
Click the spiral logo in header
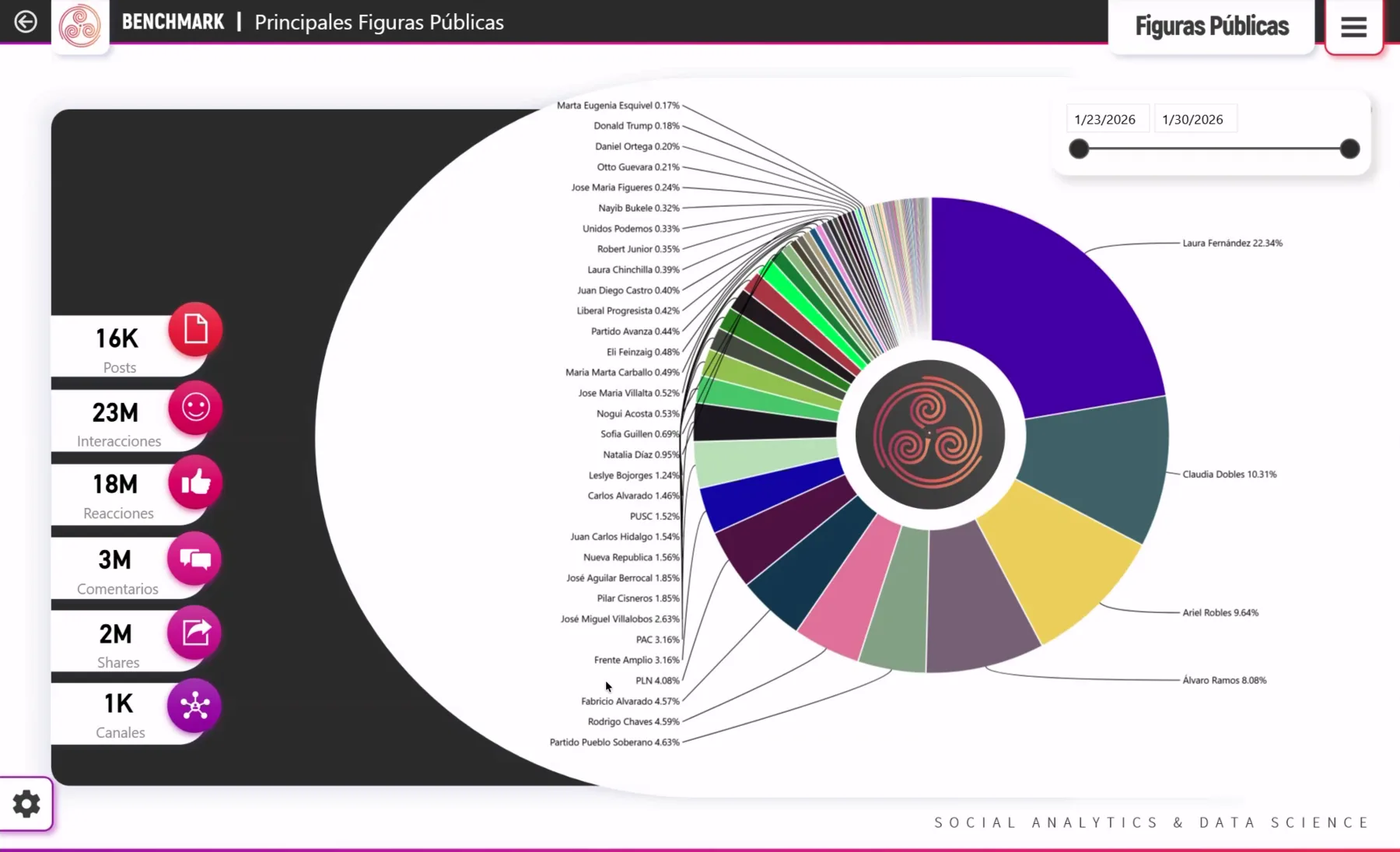[x=80, y=26]
